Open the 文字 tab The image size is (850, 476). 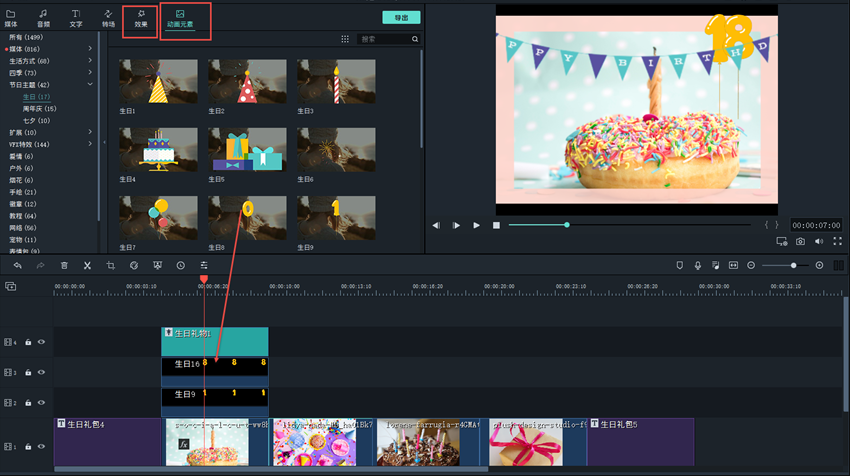pyautogui.click(x=76, y=18)
